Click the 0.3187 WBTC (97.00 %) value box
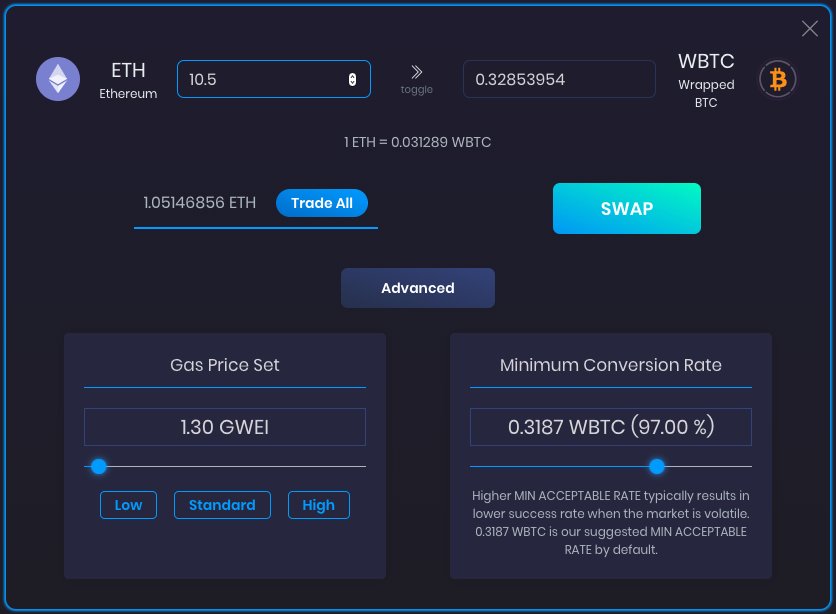The image size is (836, 614). point(611,427)
